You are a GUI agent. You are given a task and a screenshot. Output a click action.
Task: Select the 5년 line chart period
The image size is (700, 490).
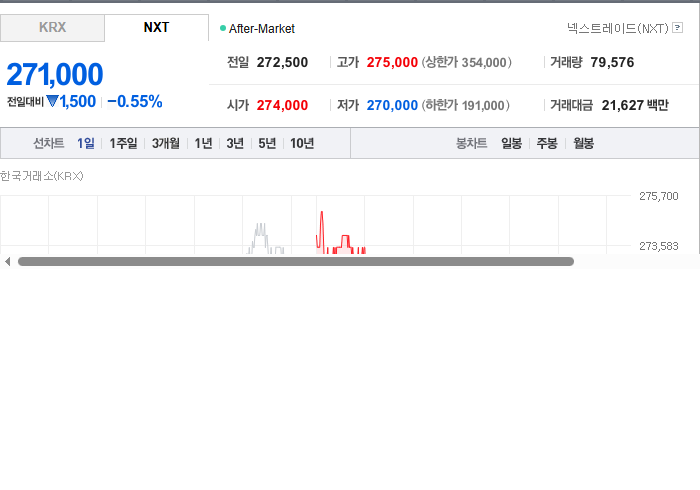[x=267, y=143]
